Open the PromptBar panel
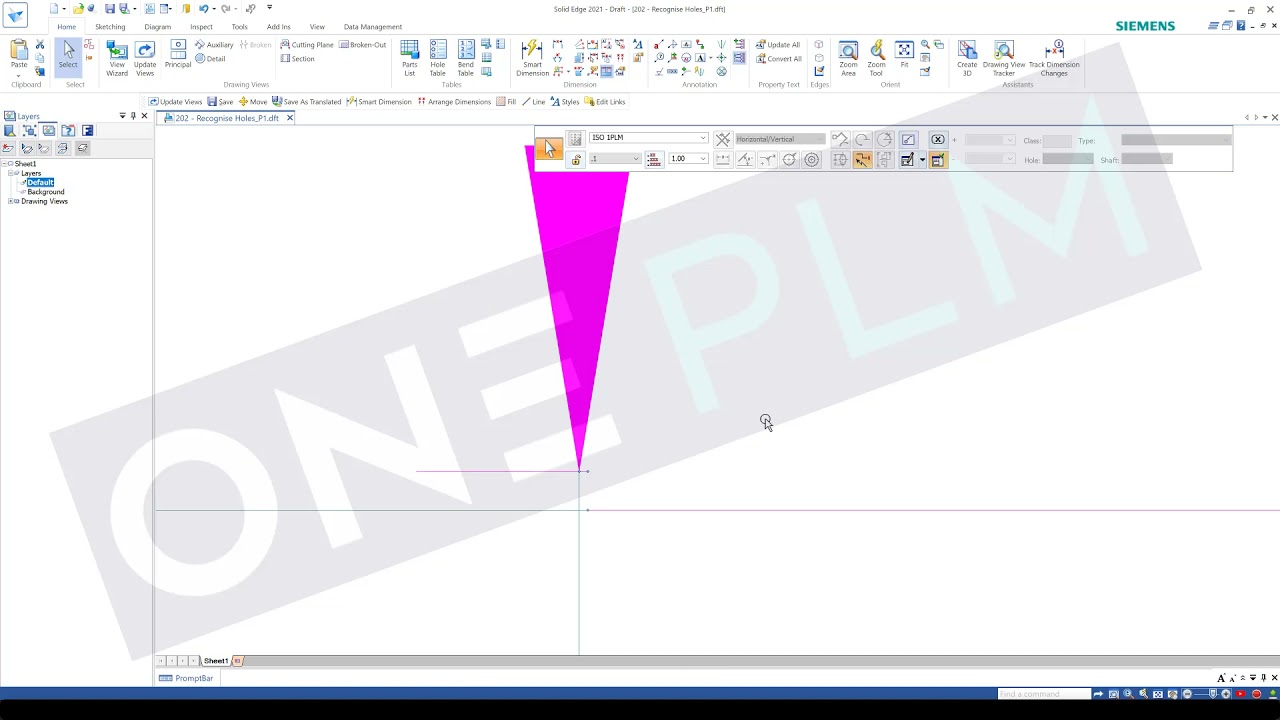 [187, 678]
